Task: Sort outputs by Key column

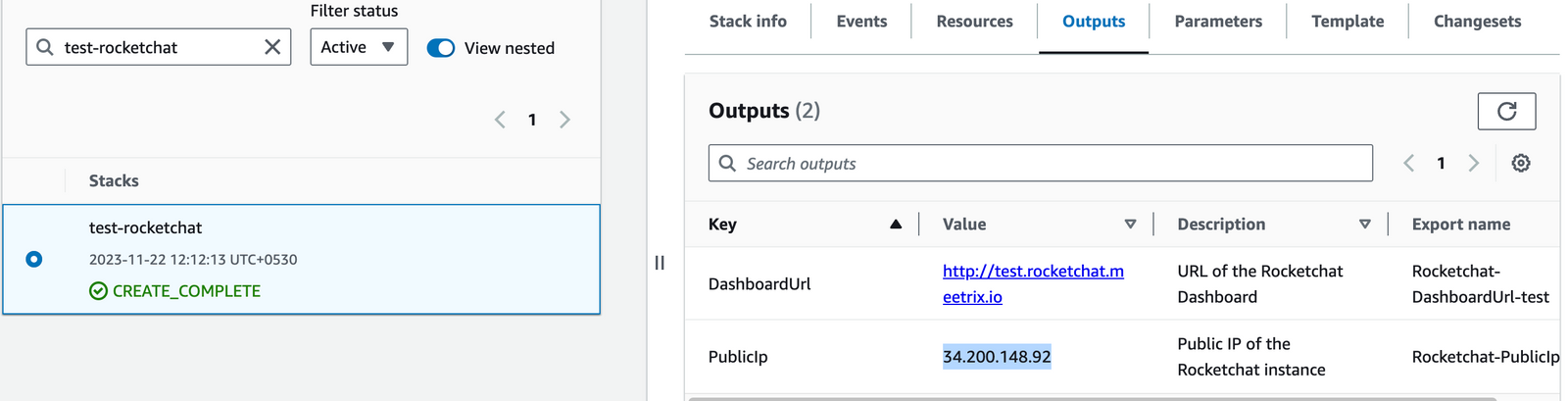Action: tap(895, 225)
